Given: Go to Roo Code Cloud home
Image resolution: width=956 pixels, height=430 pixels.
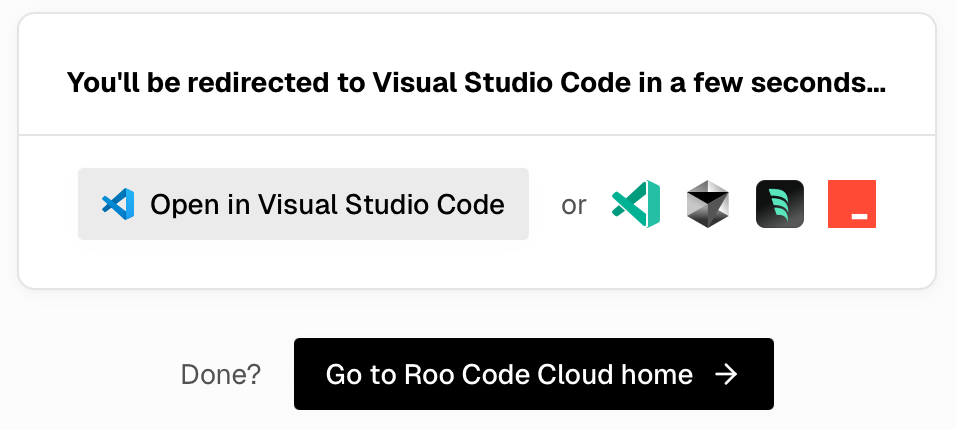Looking at the screenshot, I should coord(533,375).
